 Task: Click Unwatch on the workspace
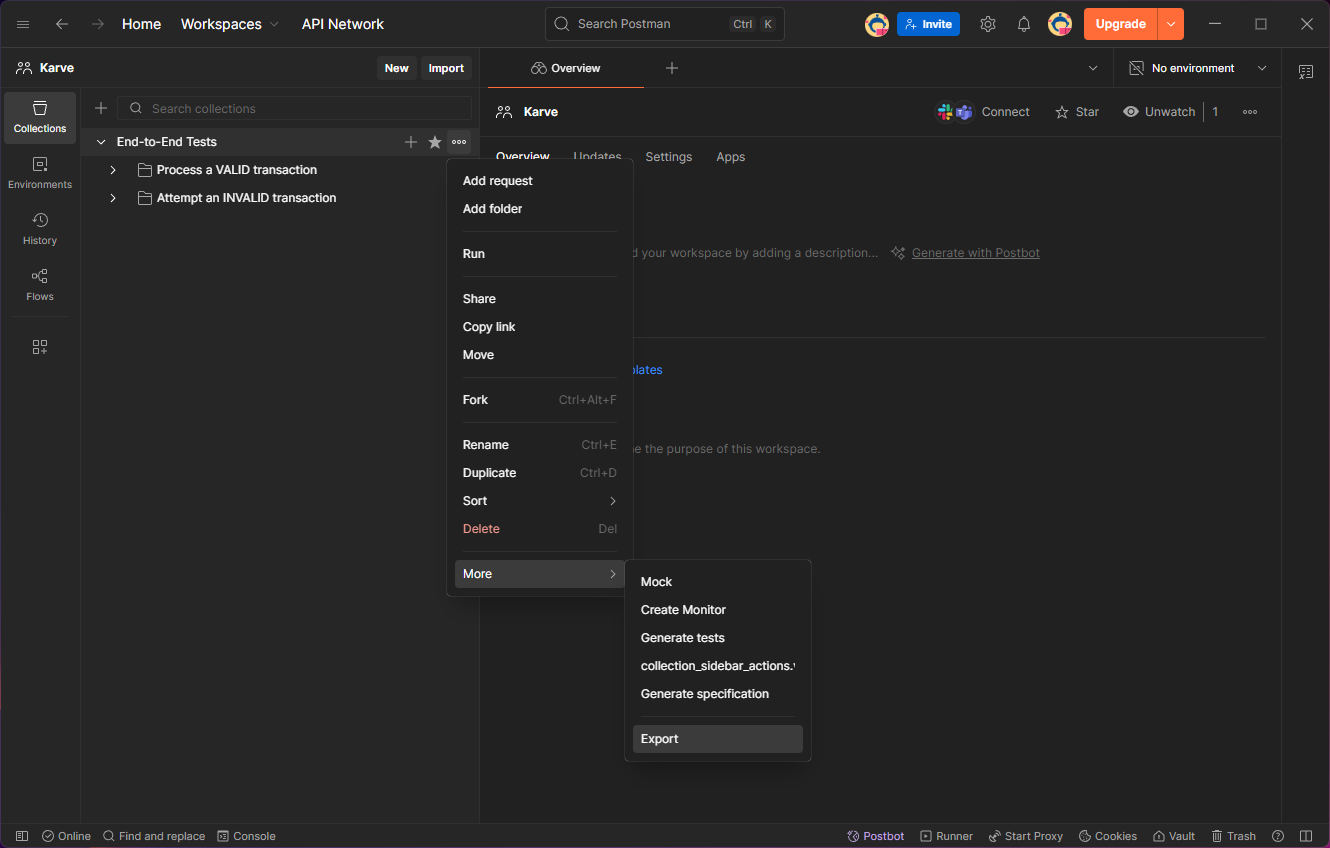pos(1159,112)
